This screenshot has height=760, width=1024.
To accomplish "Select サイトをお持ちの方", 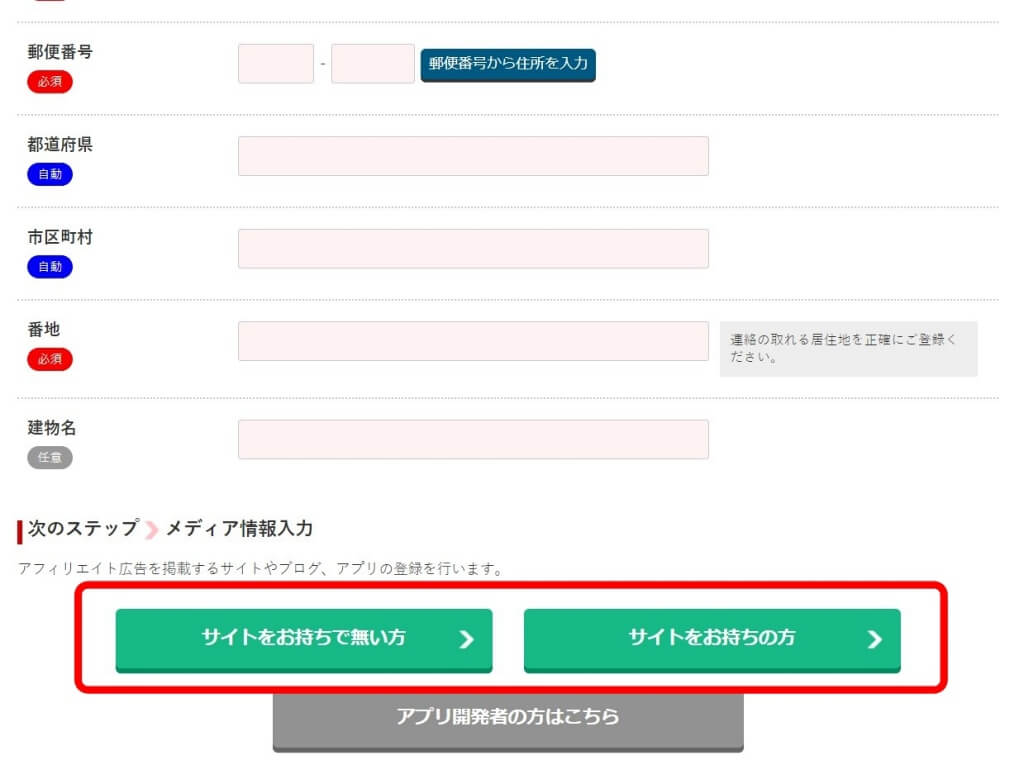I will [712, 640].
